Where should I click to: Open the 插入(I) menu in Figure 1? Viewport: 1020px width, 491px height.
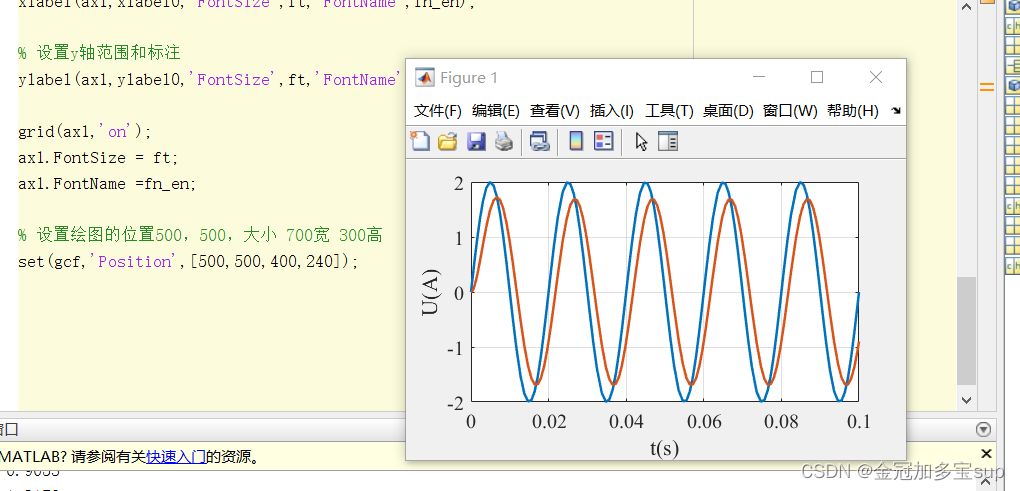pos(611,111)
